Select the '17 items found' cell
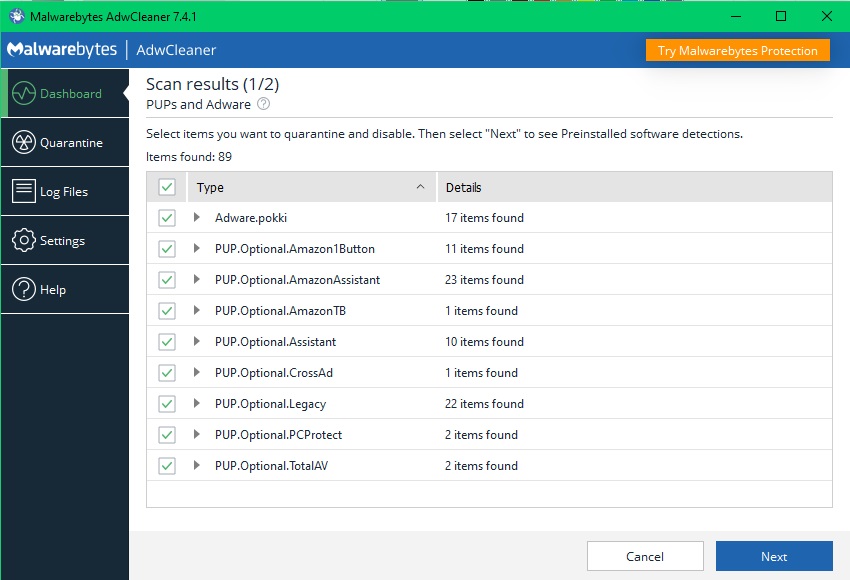Image resolution: width=850 pixels, height=580 pixels. click(x=485, y=218)
